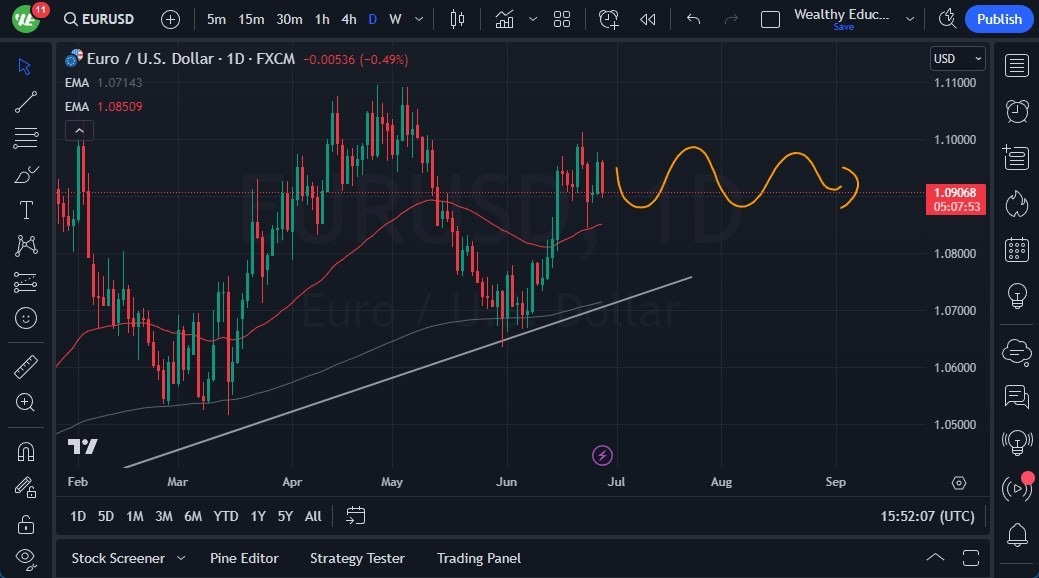1039x578 pixels.
Task: Switch to the Strategy Tester tab
Action: tap(357, 558)
